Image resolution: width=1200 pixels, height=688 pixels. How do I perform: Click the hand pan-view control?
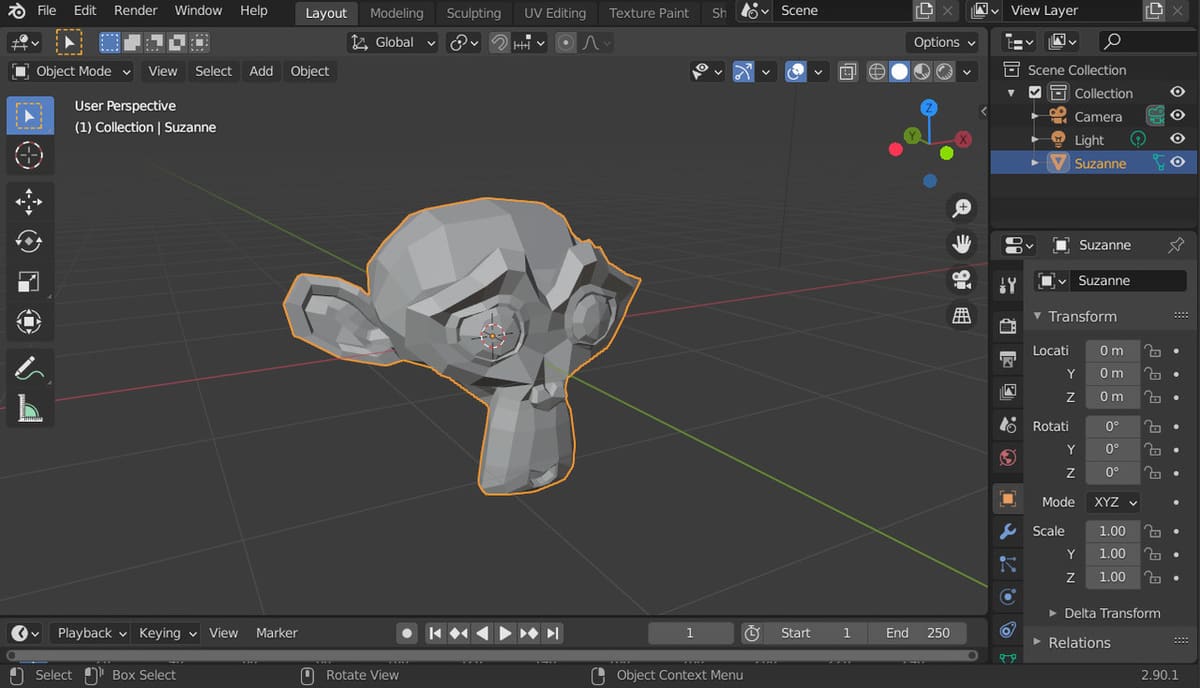(961, 244)
